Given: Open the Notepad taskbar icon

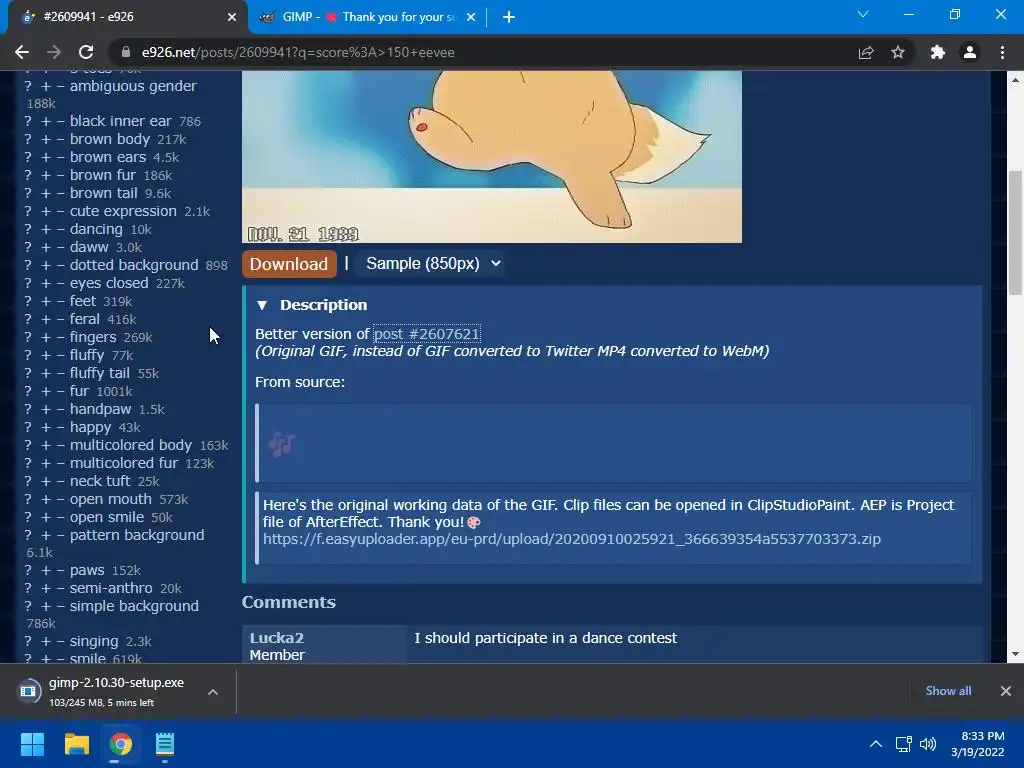Looking at the screenshot, I should [x=165, y=744].
